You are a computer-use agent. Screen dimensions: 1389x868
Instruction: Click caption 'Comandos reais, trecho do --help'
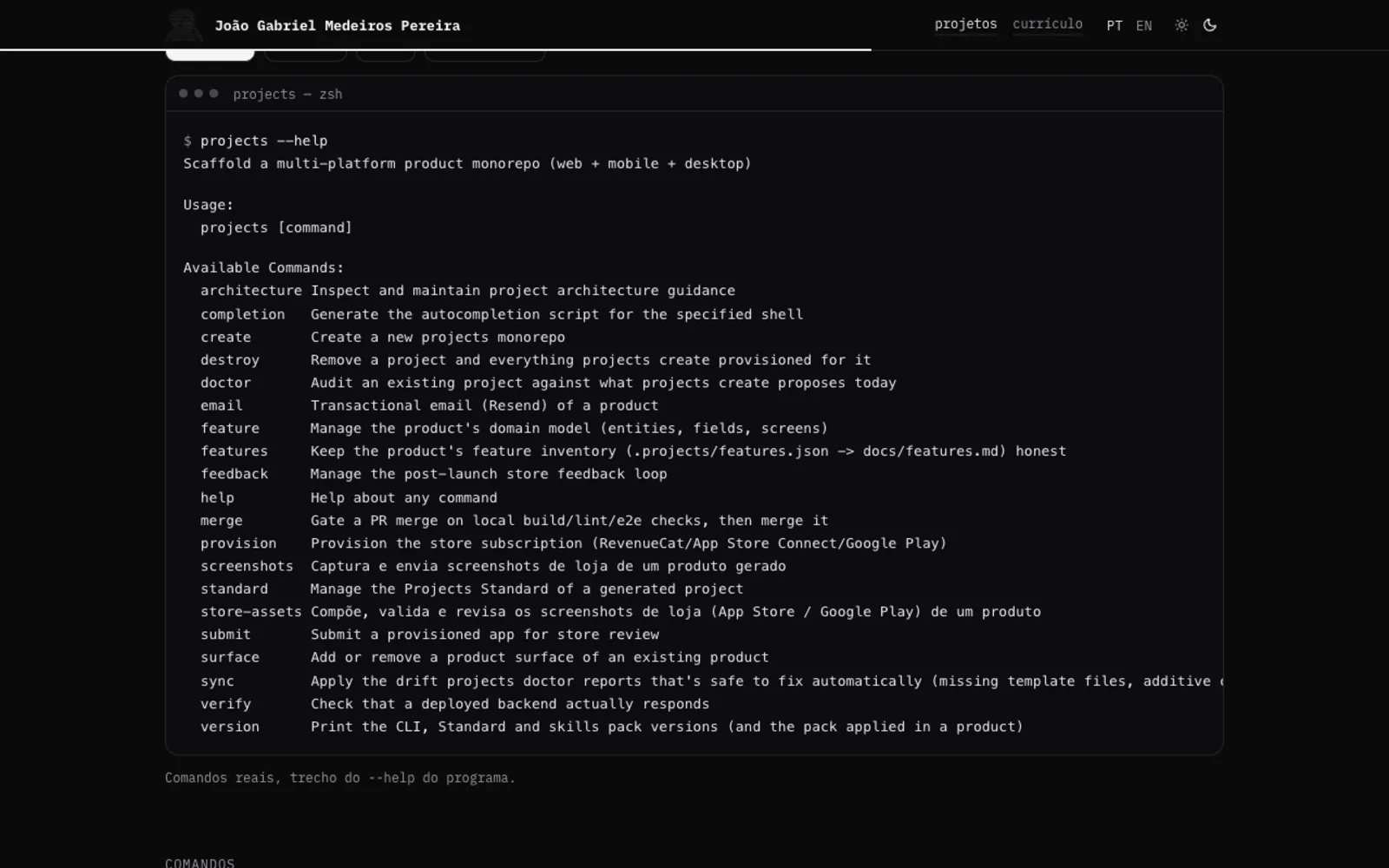(340, 778)
